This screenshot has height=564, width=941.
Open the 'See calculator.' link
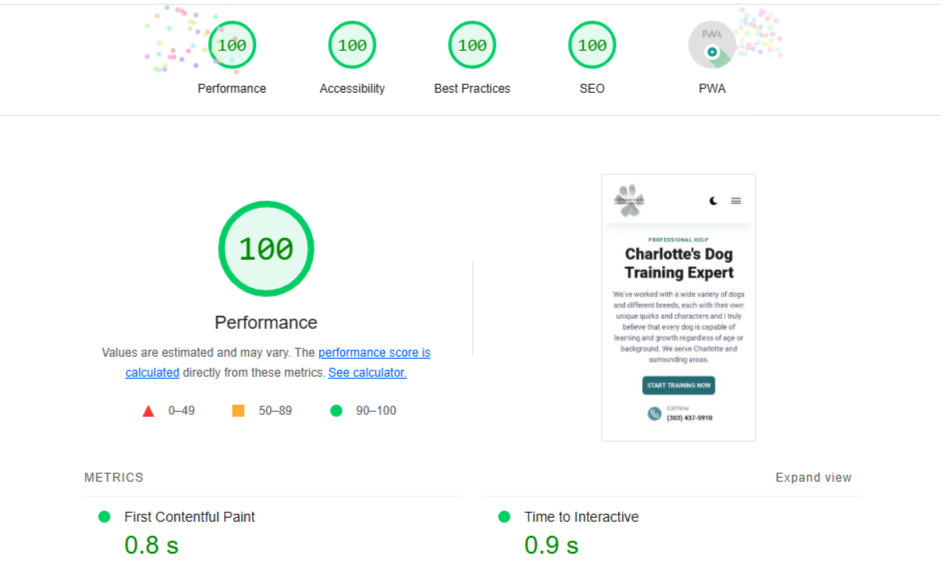(x=367, y=373)
